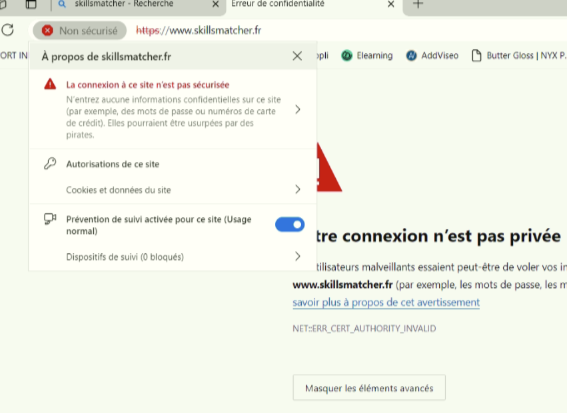Open Dispositifs de suivi (0 bloqués)
Screen dimensions: 567x413
[172, 257]
